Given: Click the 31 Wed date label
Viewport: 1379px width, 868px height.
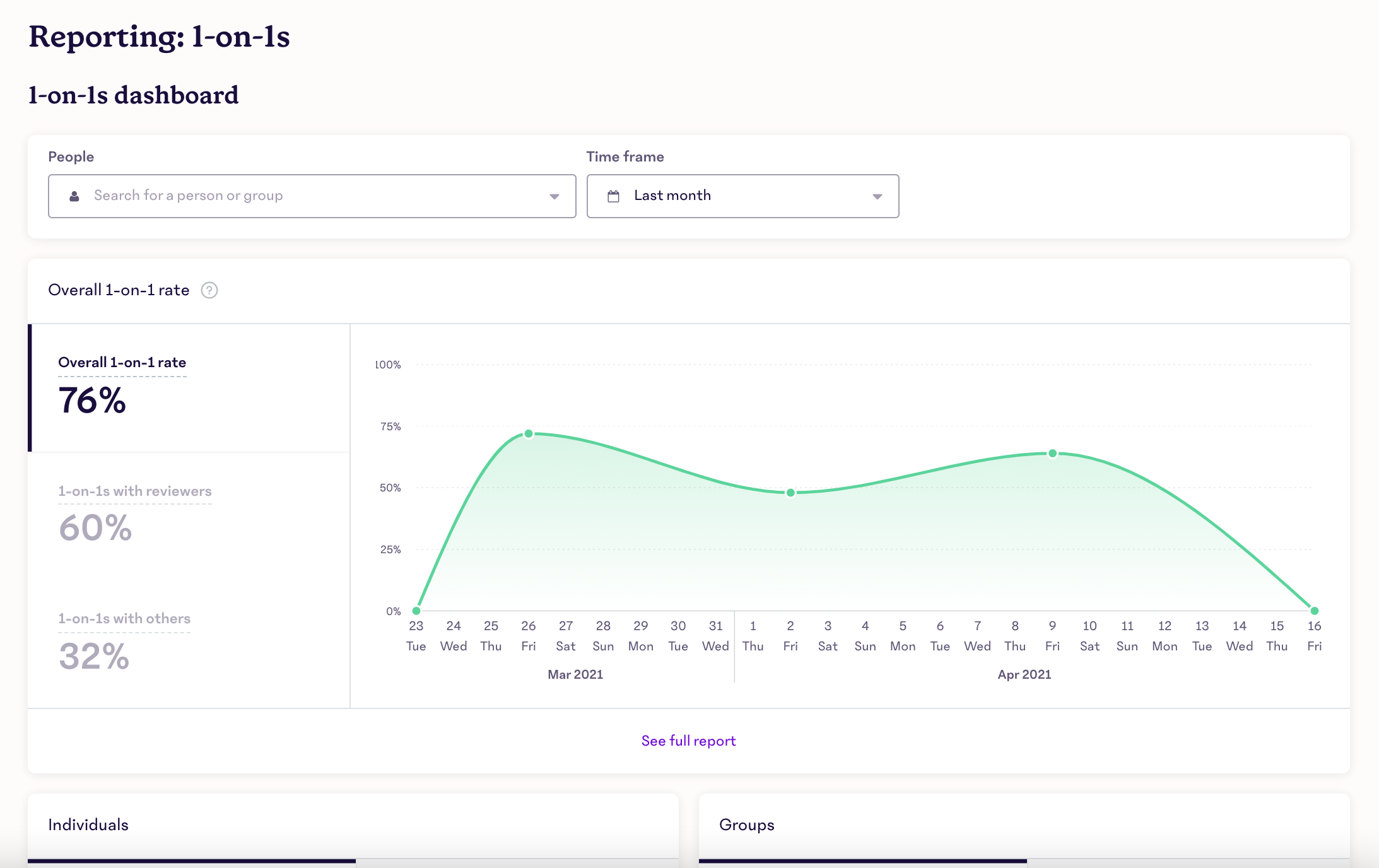Looking at the screenshot, I should coord(715,636).
